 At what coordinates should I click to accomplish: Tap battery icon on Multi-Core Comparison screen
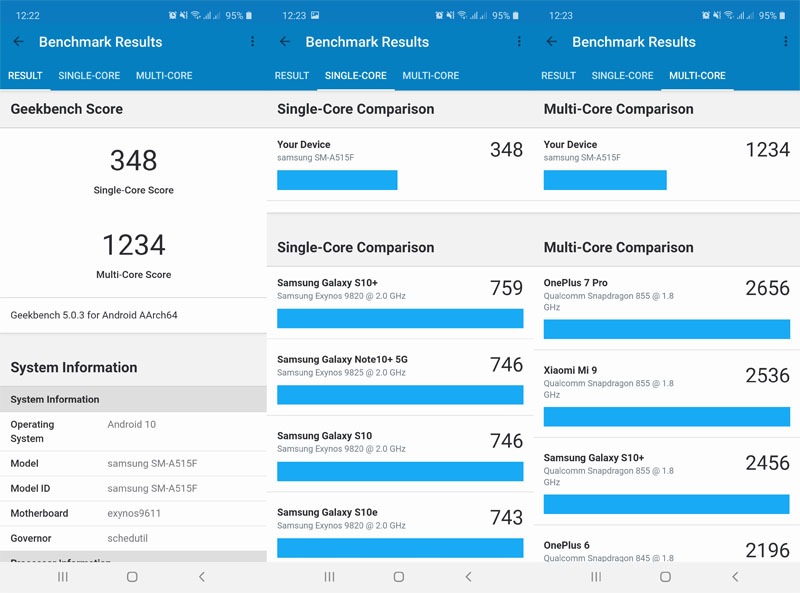pos(782,15)
